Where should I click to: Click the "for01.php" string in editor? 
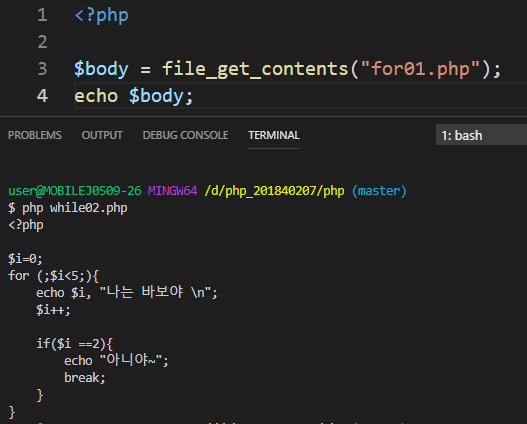pos(420,70)
